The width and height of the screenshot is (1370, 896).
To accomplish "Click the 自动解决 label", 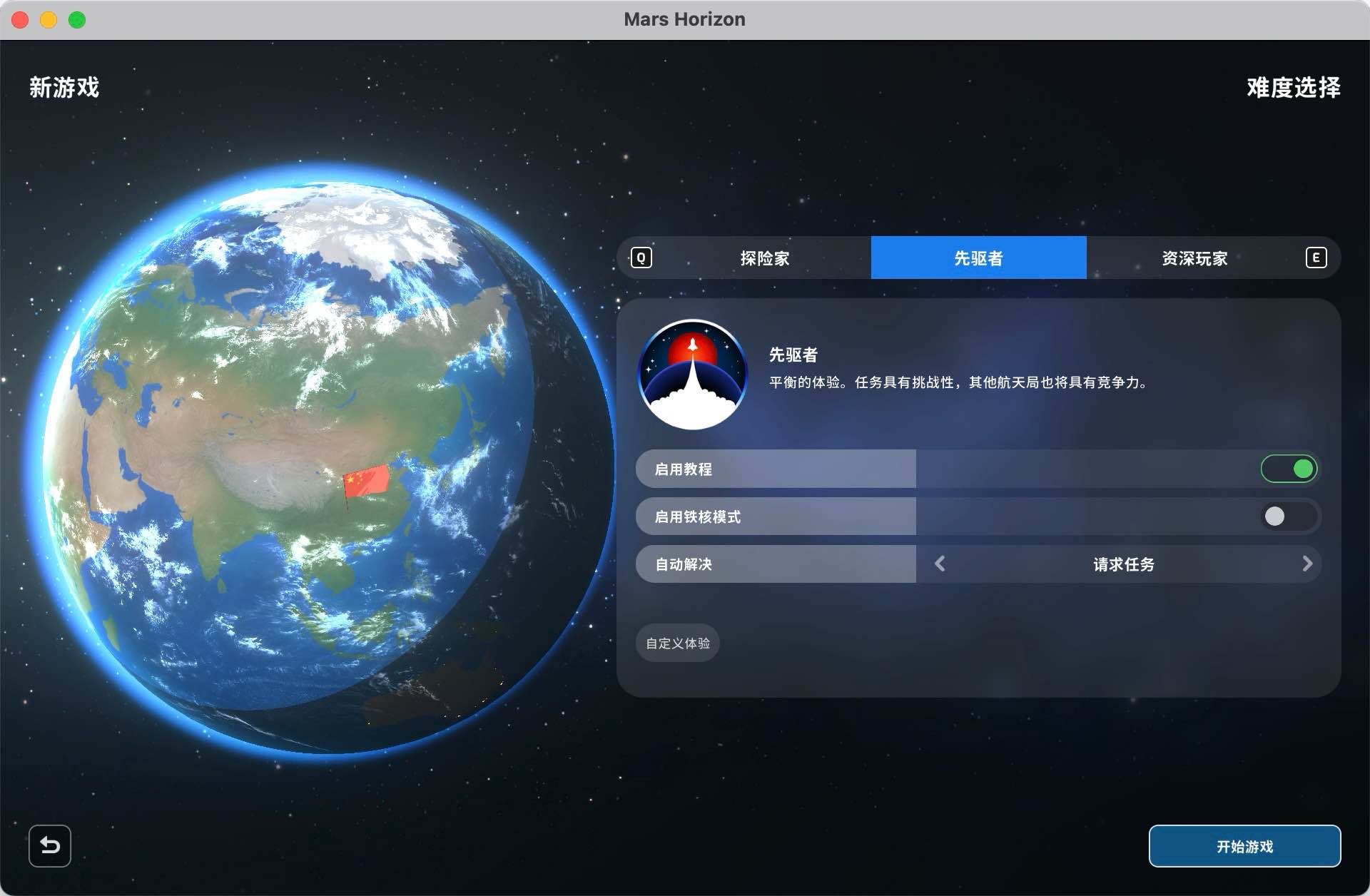I will [x=683, y=564].
